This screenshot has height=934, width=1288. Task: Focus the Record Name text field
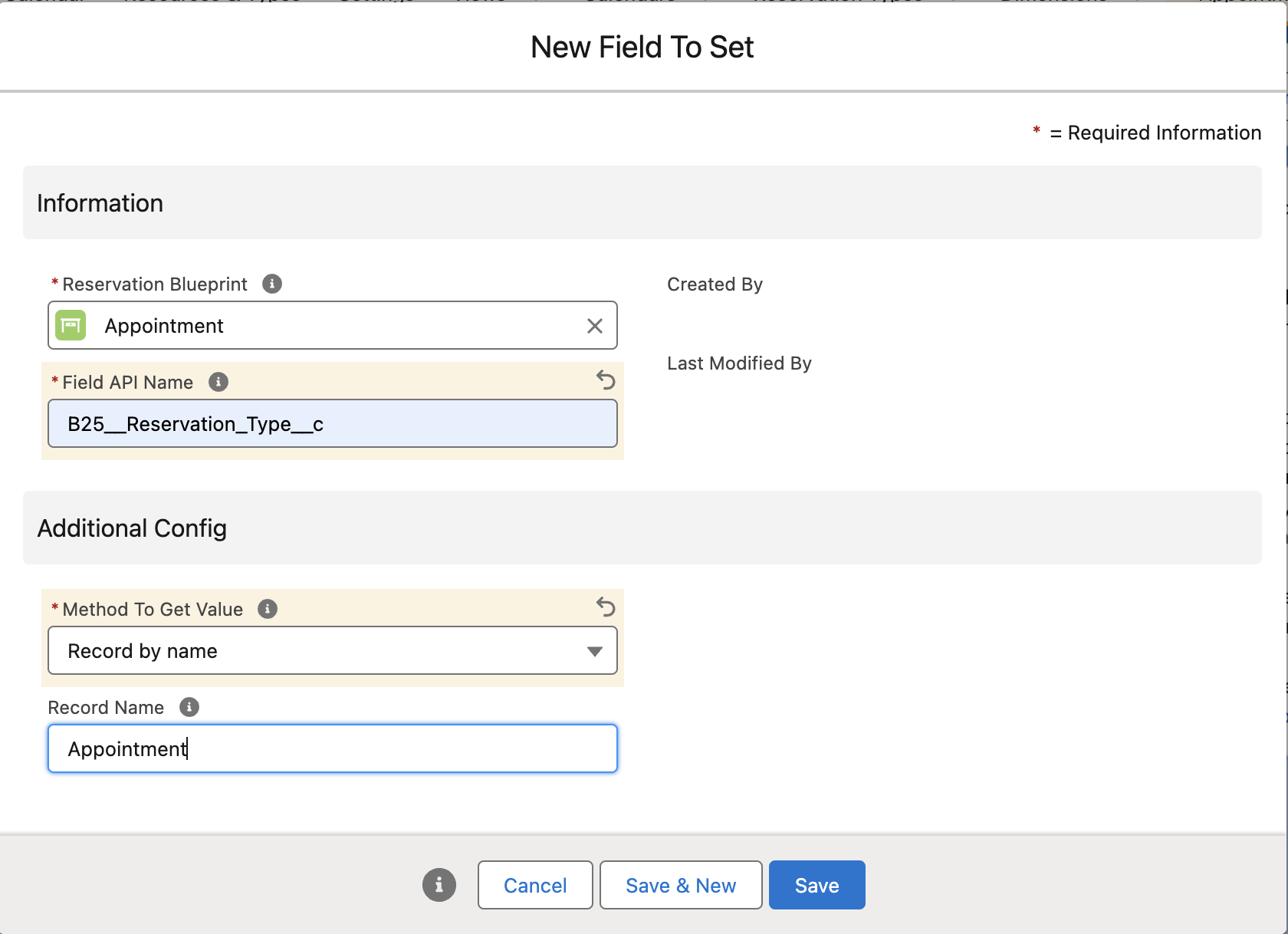tap(332, 748)
